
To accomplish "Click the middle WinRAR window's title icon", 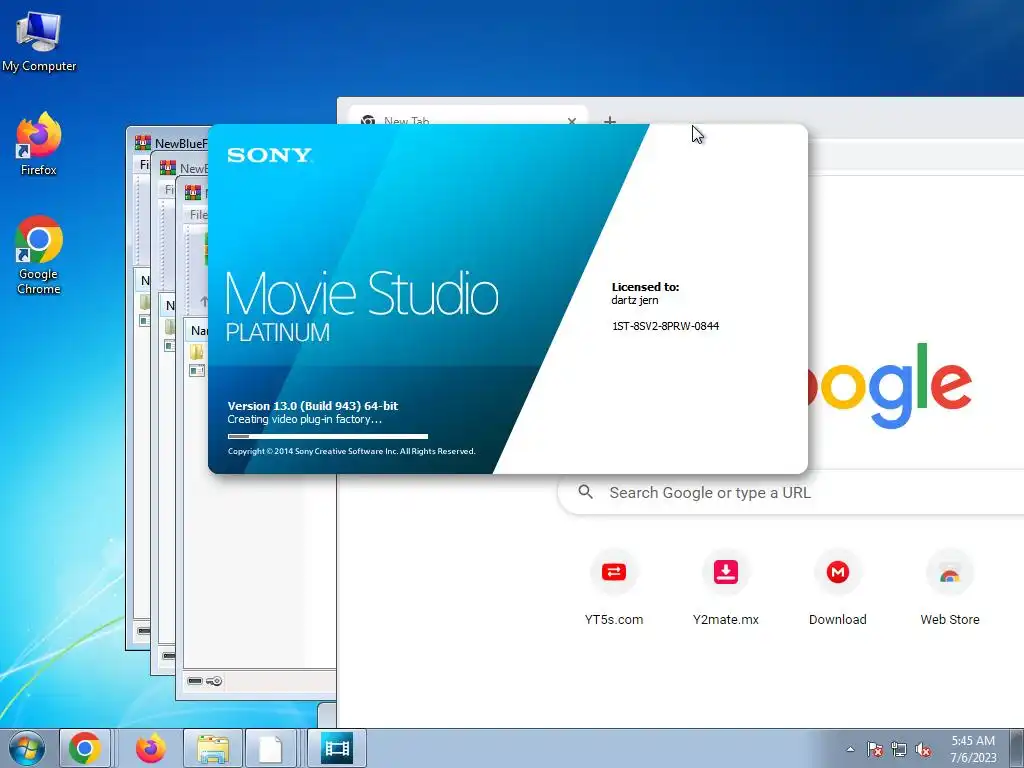I will pos(168,168).
